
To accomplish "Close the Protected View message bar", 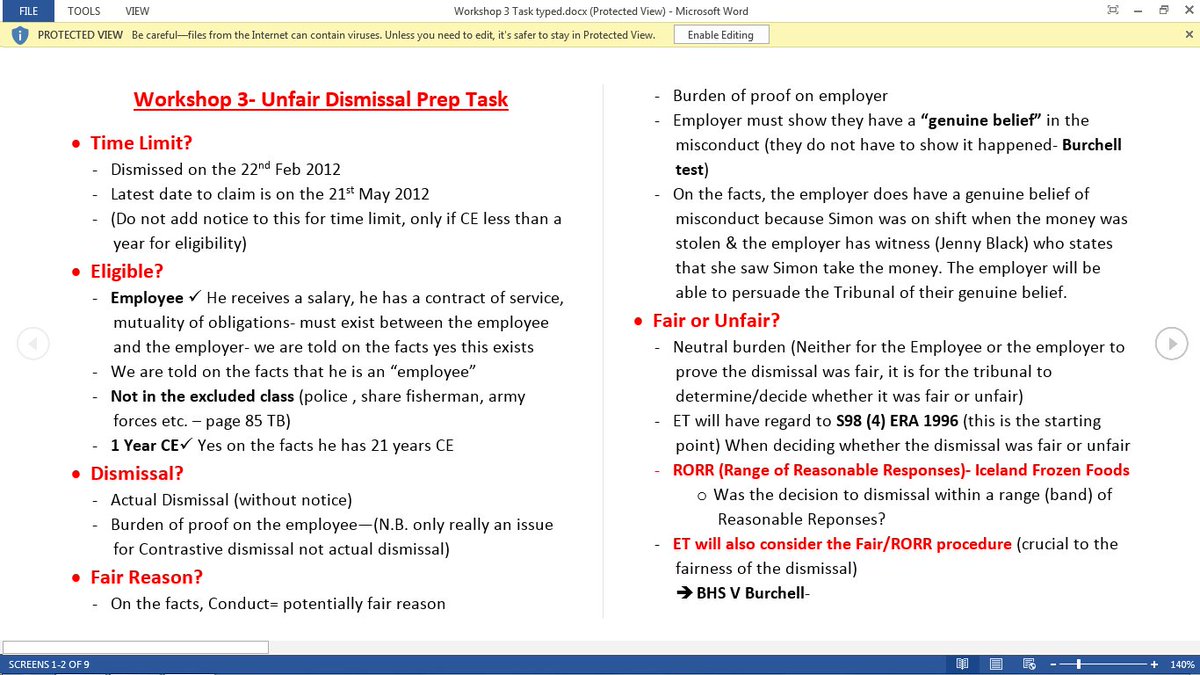I will pyautogui.click(x=1187, y=34).
